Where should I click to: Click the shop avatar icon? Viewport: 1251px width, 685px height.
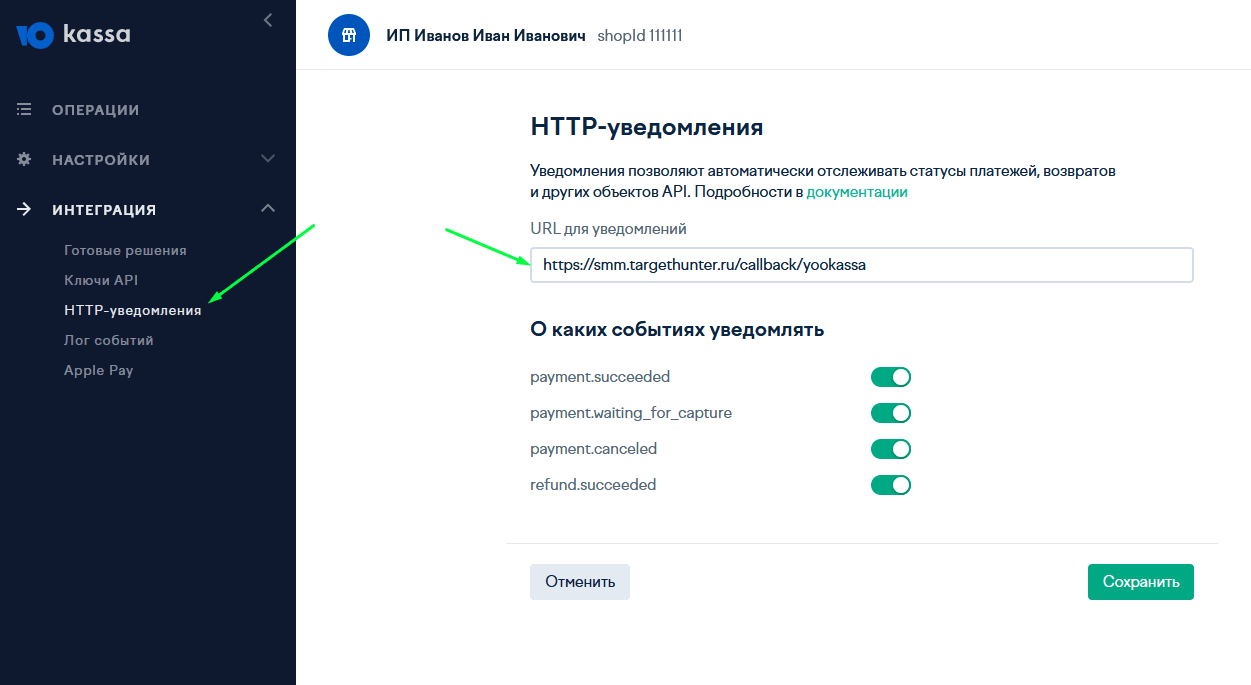pos(349,35)
